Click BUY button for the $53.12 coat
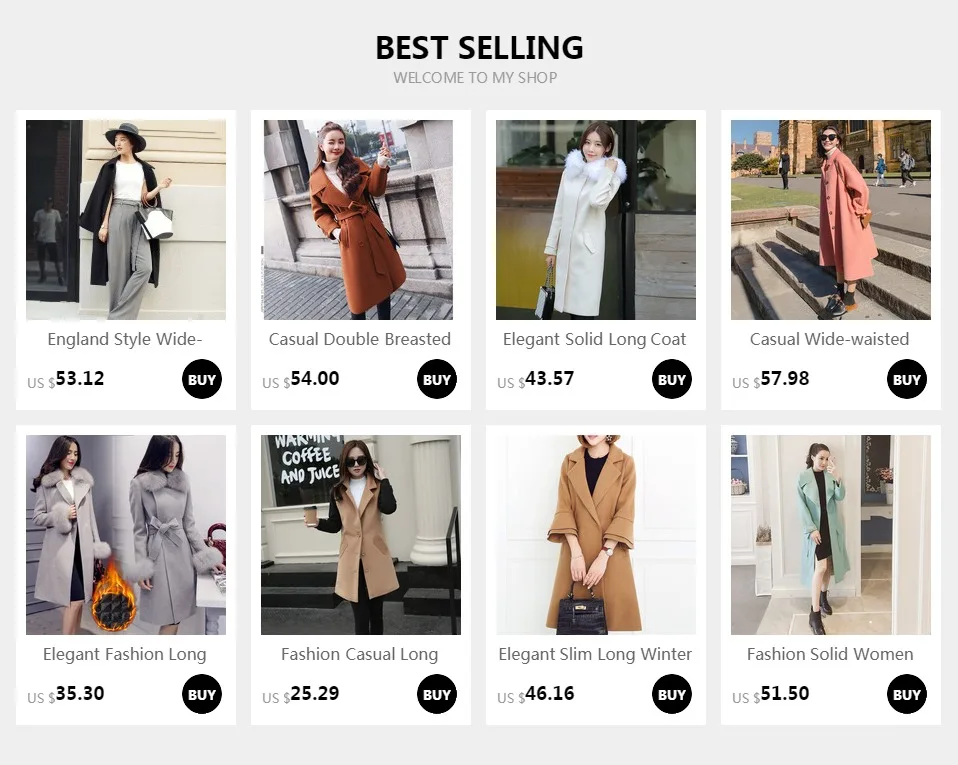The image size is (958, 765). 202,379
